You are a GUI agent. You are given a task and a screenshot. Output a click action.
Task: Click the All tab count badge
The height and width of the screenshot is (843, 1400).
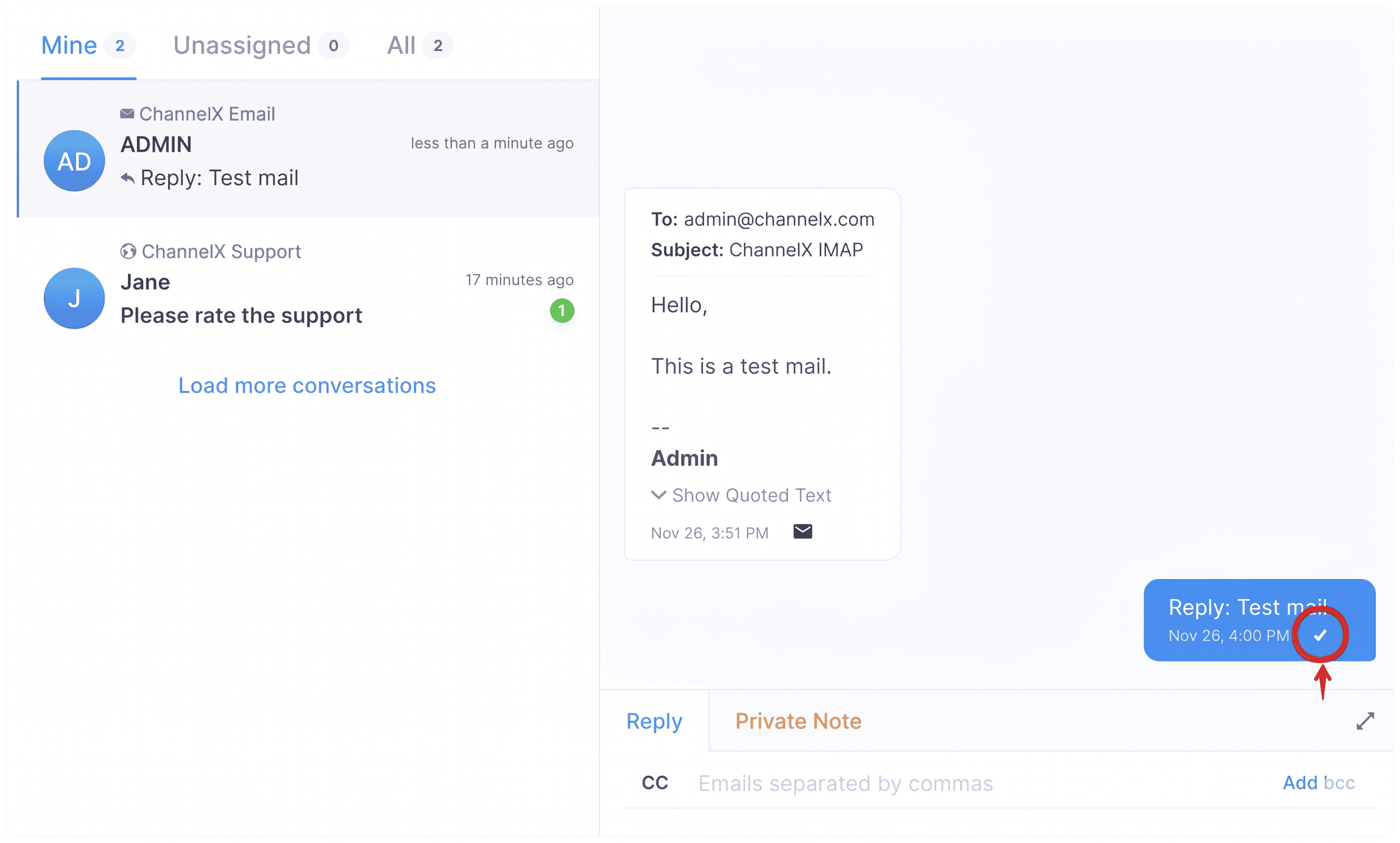(x=438, y=45)
